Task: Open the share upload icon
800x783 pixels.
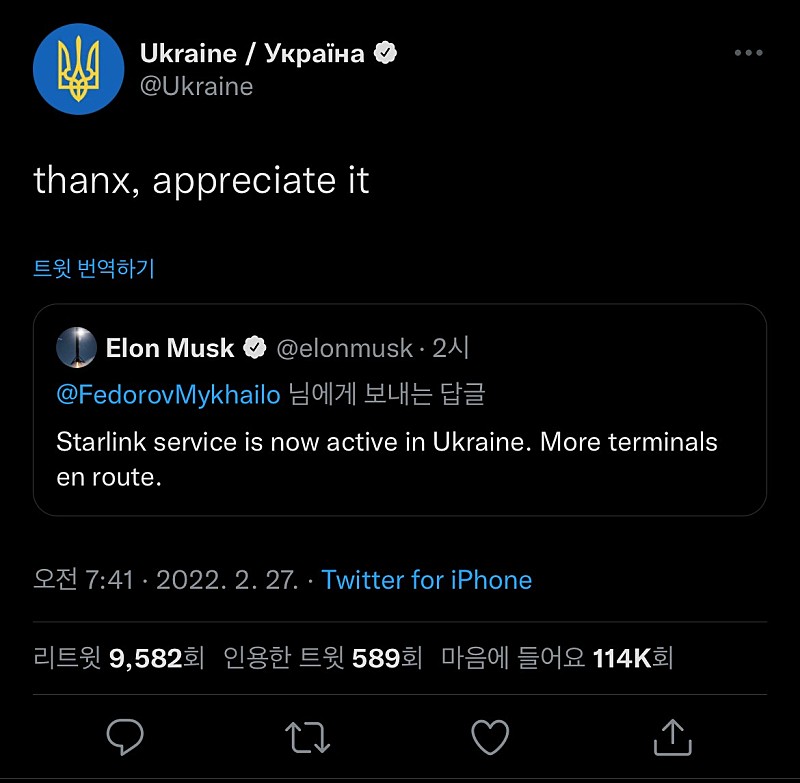Action: 672,738
